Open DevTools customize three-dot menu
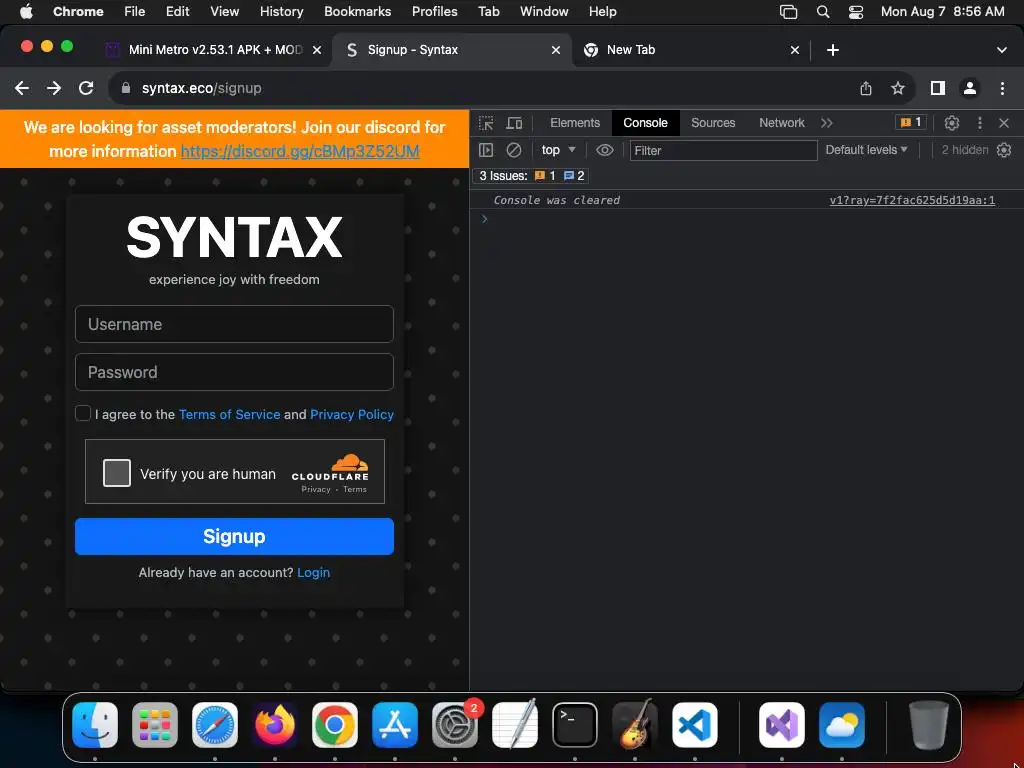The image size is (1024, 768). 980,123
